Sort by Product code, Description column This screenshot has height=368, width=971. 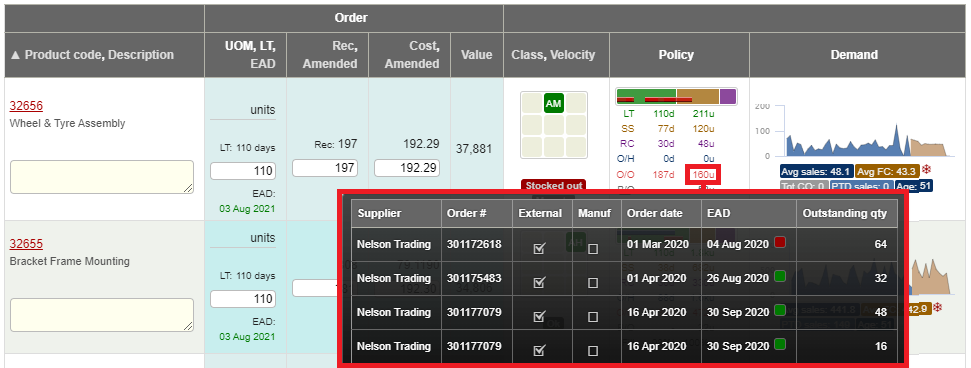coord(93,55)
